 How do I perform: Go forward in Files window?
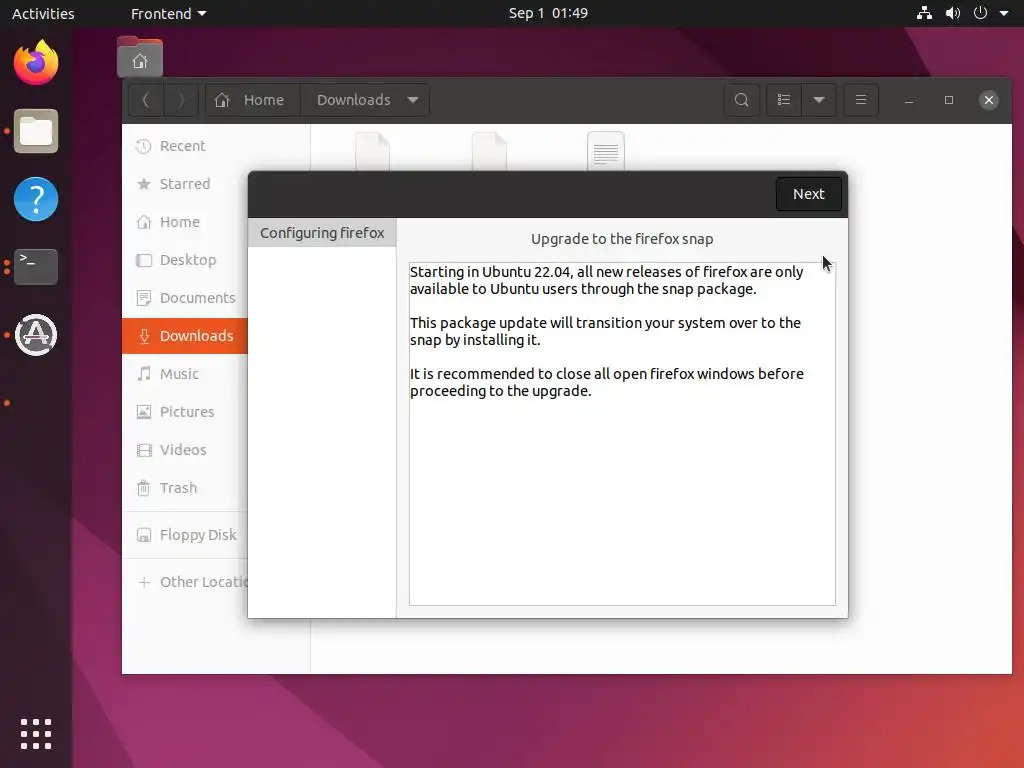tap(181, 100)
